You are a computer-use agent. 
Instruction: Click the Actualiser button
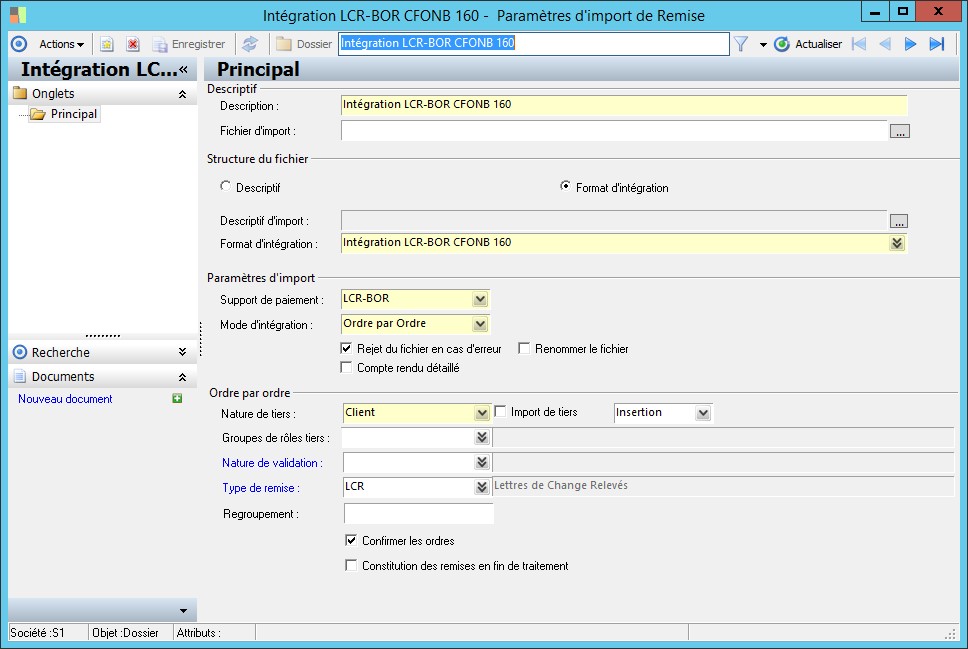coord(808,44)
